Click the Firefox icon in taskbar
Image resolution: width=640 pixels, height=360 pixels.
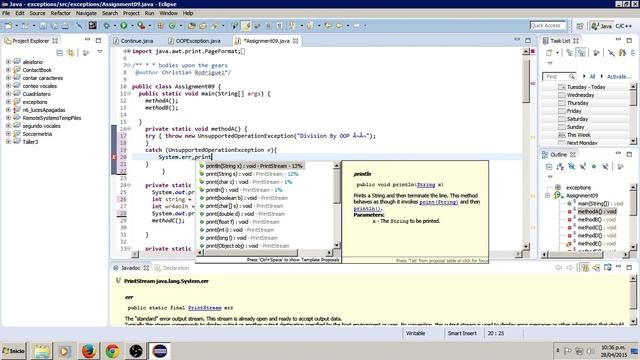click(x=89, y=351)
